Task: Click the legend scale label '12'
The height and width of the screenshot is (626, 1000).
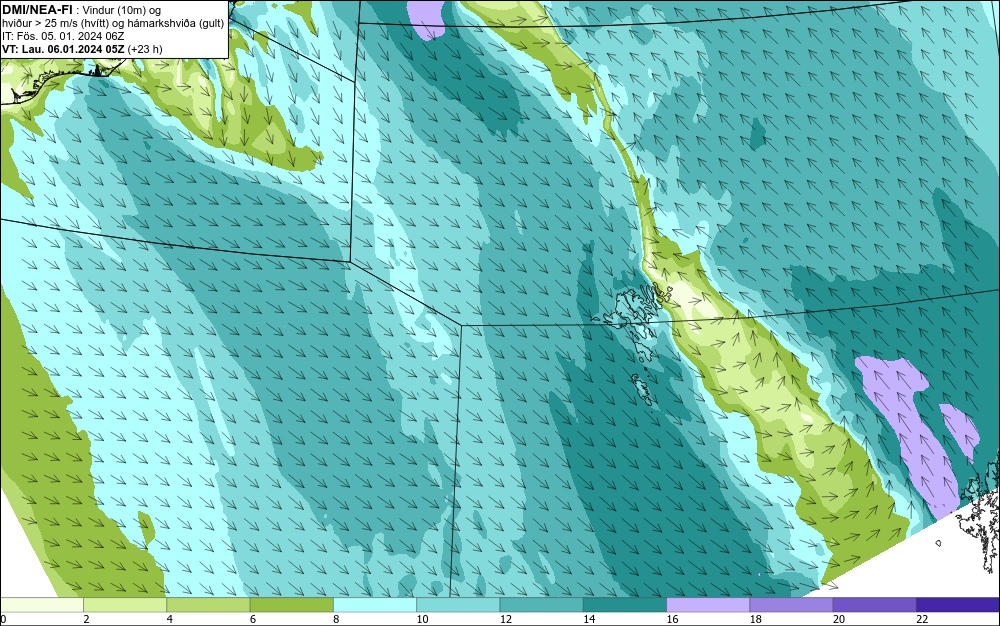Action: click(x=506, y=619)
